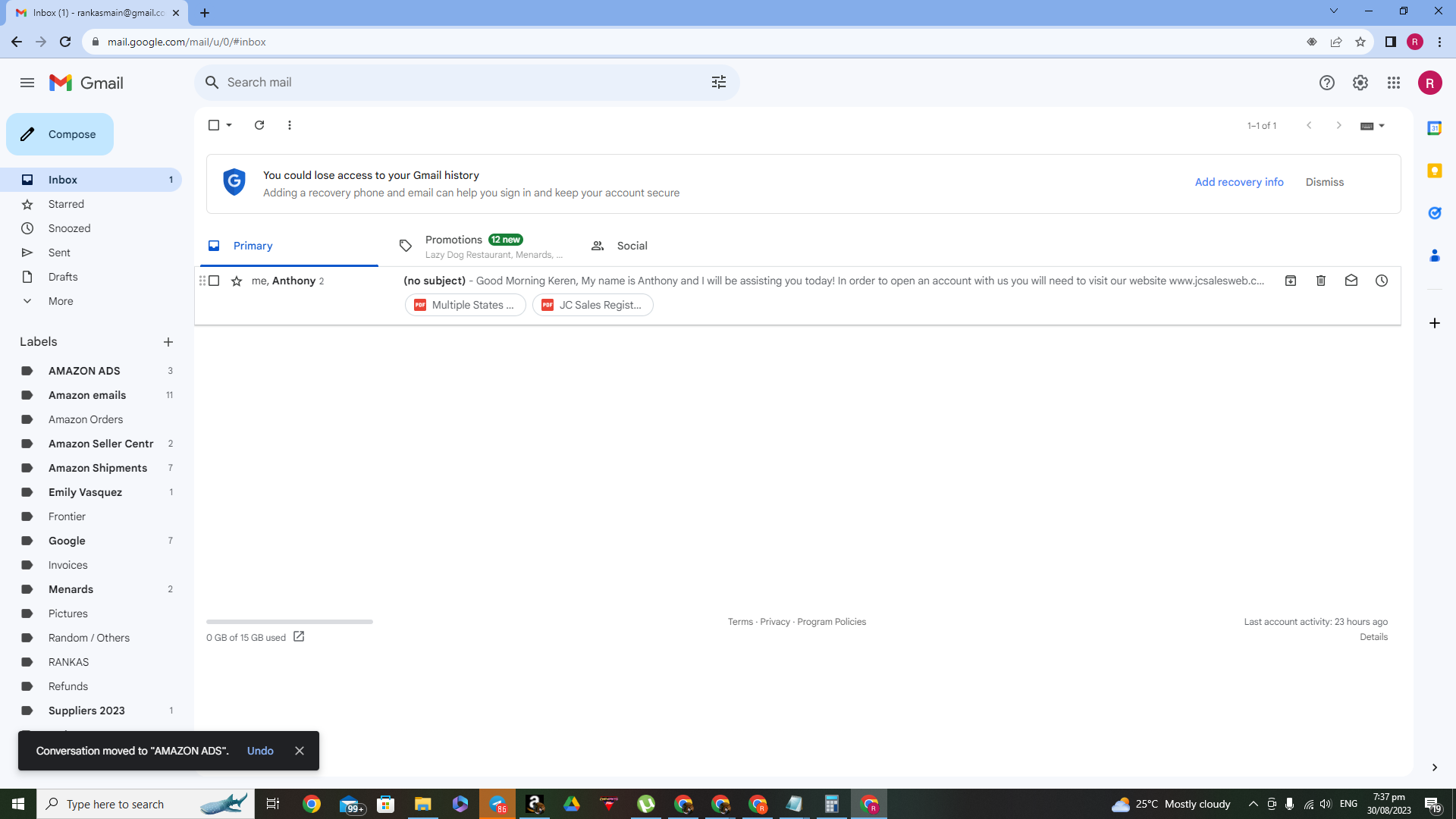Open the Chrome three-dot menu
The image size is (1456, 819).
tap(1439, 42)
